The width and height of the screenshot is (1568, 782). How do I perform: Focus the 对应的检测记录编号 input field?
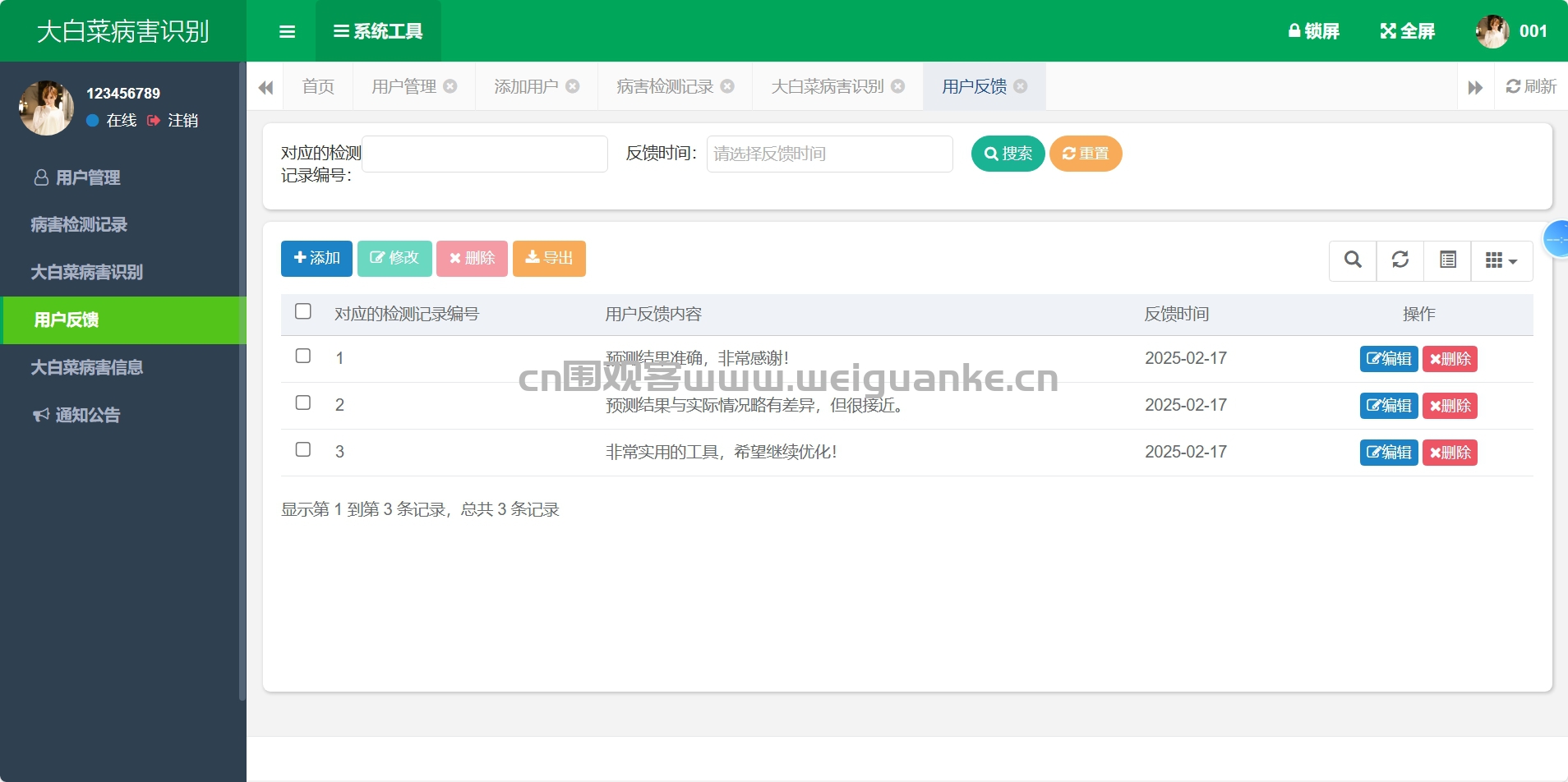tap(485, 154)
